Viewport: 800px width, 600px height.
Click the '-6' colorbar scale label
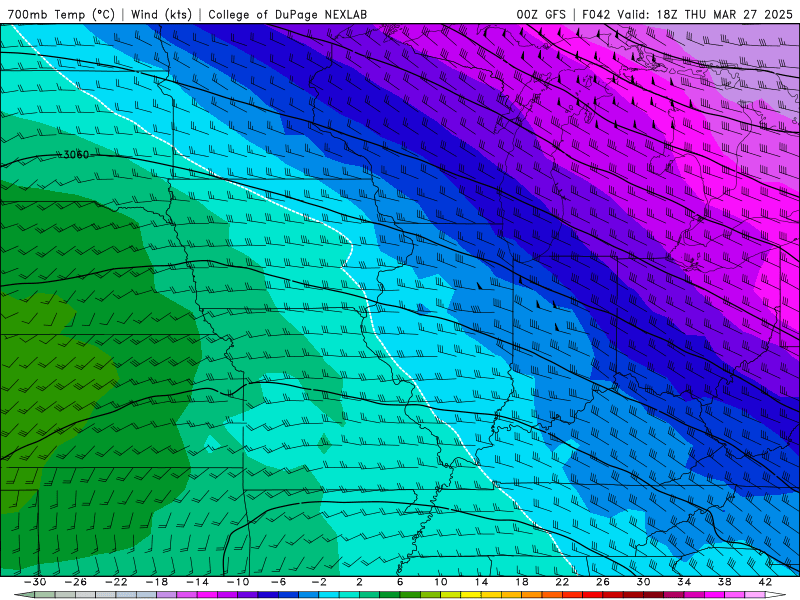(278, 582)
